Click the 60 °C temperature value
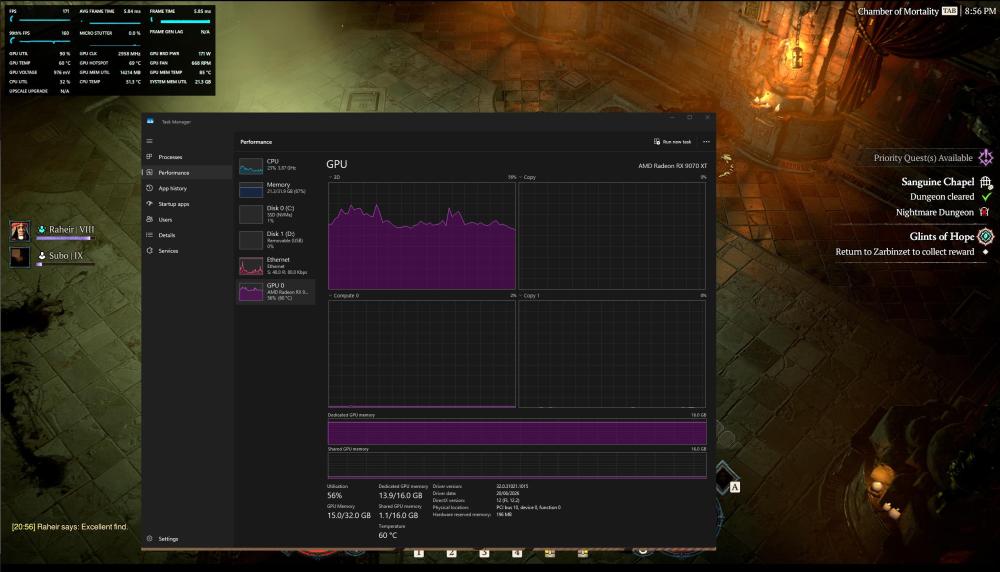This screenshot has height=572, width=1000. coord(388,535)
